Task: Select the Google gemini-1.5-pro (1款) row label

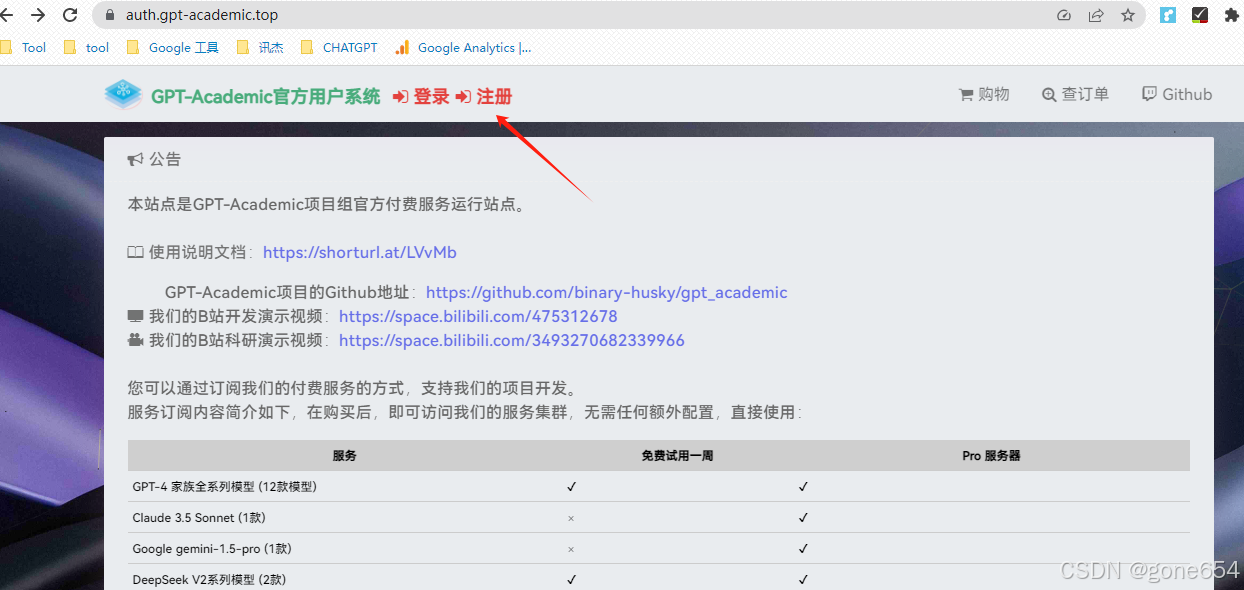Action: (x=212, y=548)
